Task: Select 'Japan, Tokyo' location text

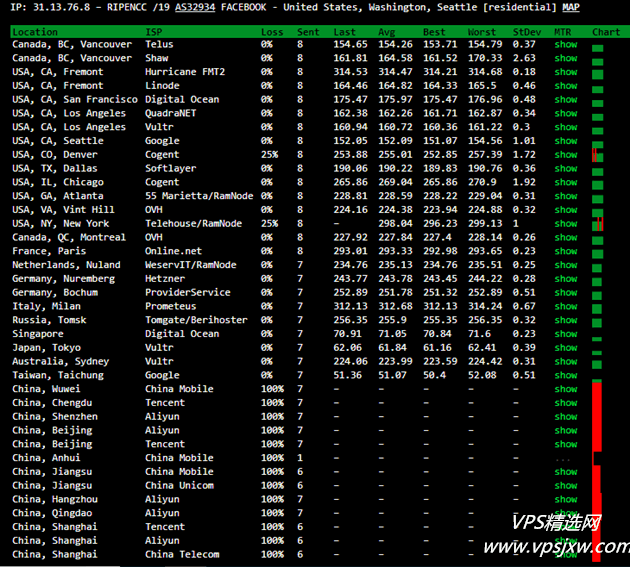Action: 46,348
